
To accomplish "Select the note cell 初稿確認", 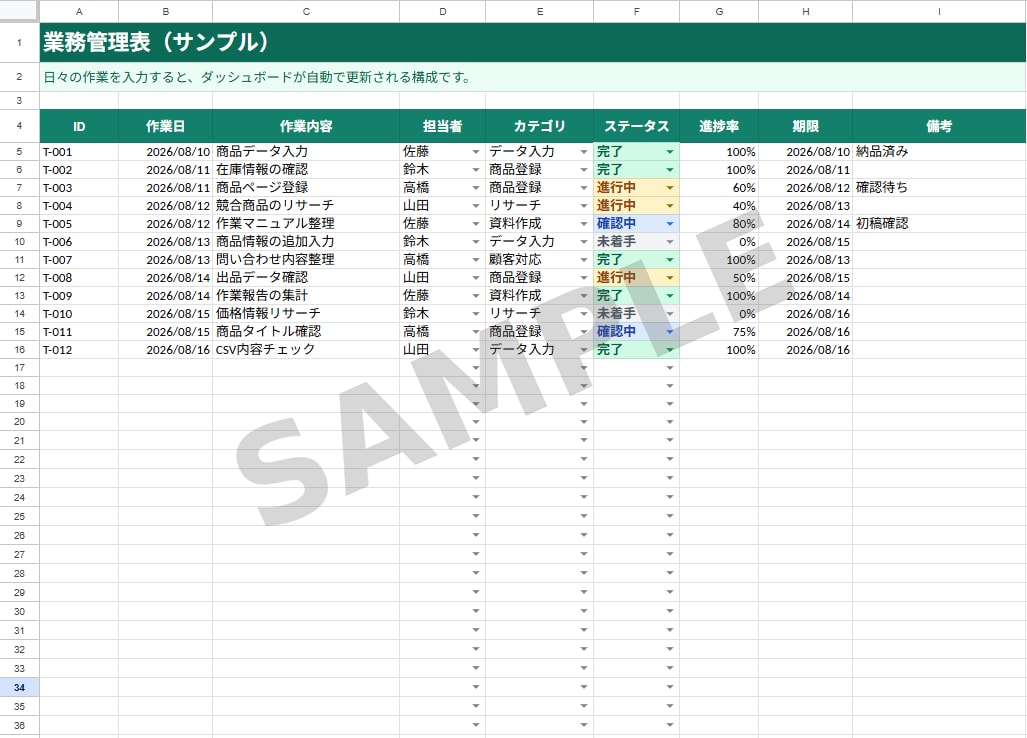I will coord(939,224).
